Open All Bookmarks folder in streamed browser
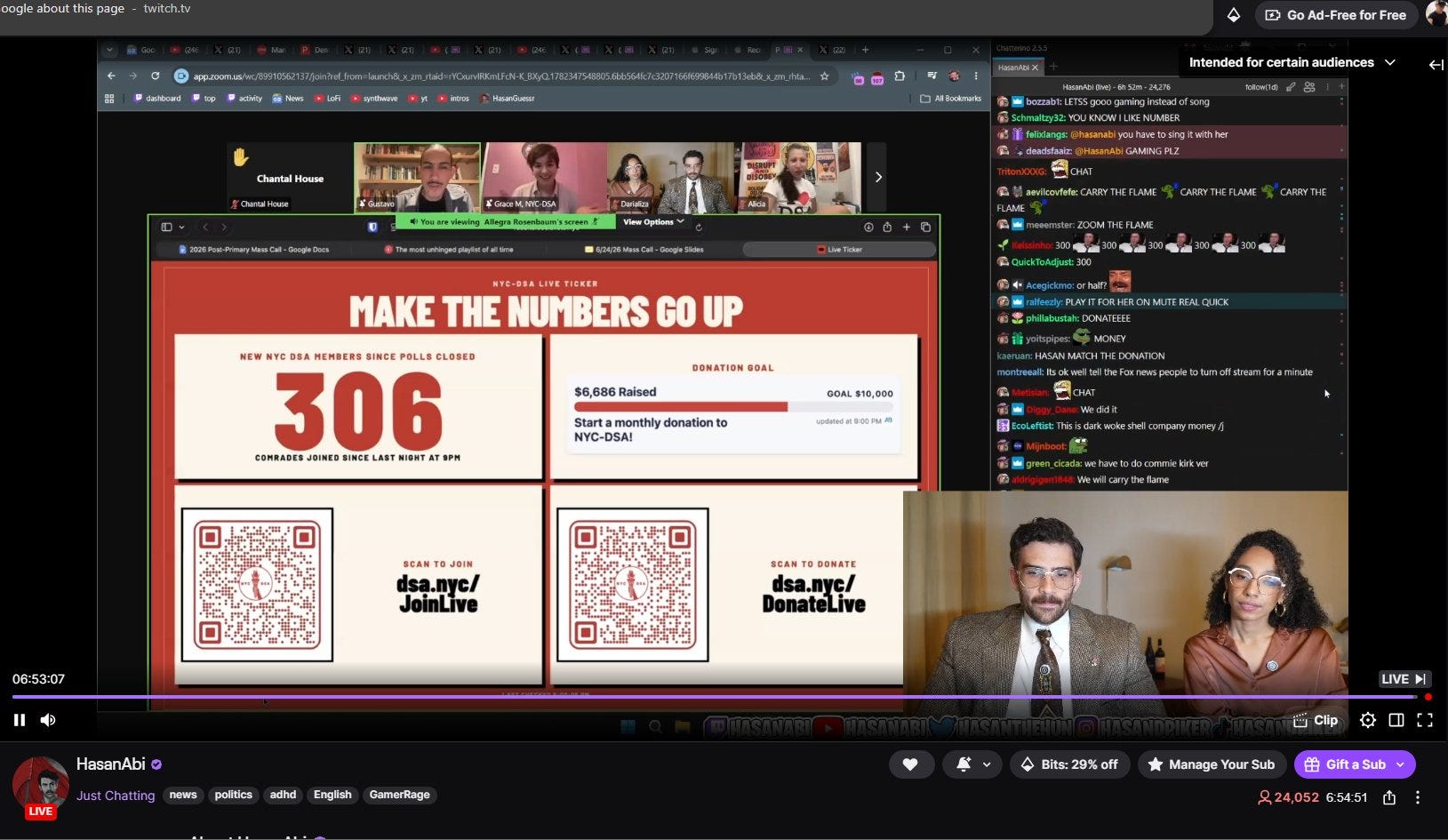The width and height of the screenshot is (1448, 840). (951, 99)
